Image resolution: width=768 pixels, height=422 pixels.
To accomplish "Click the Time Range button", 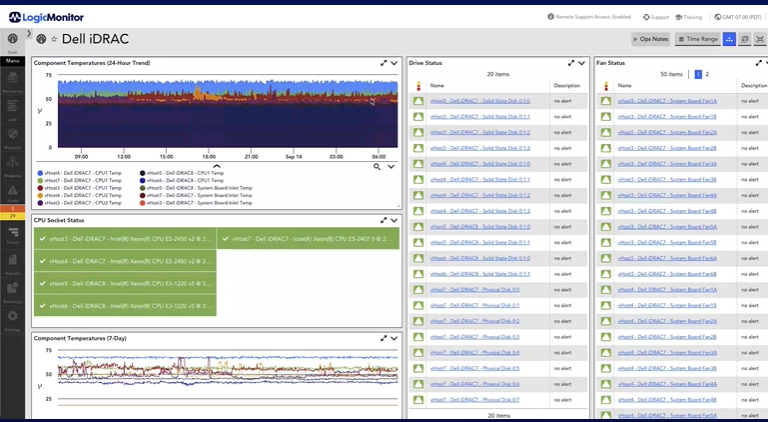I will click(697, 39).
